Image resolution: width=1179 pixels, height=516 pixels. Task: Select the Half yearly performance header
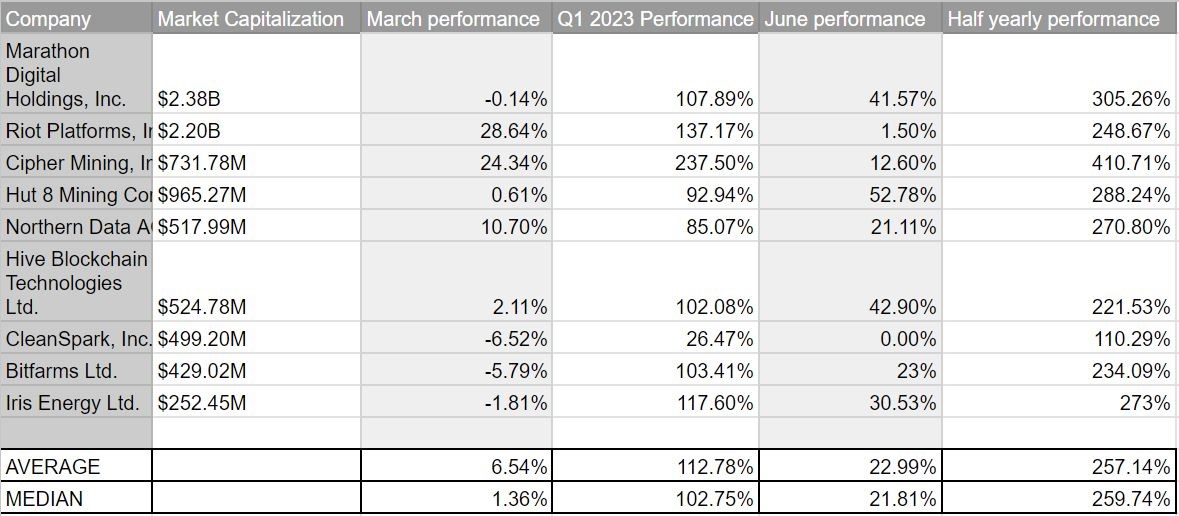pyautogui.click(x=1058, y=19)
